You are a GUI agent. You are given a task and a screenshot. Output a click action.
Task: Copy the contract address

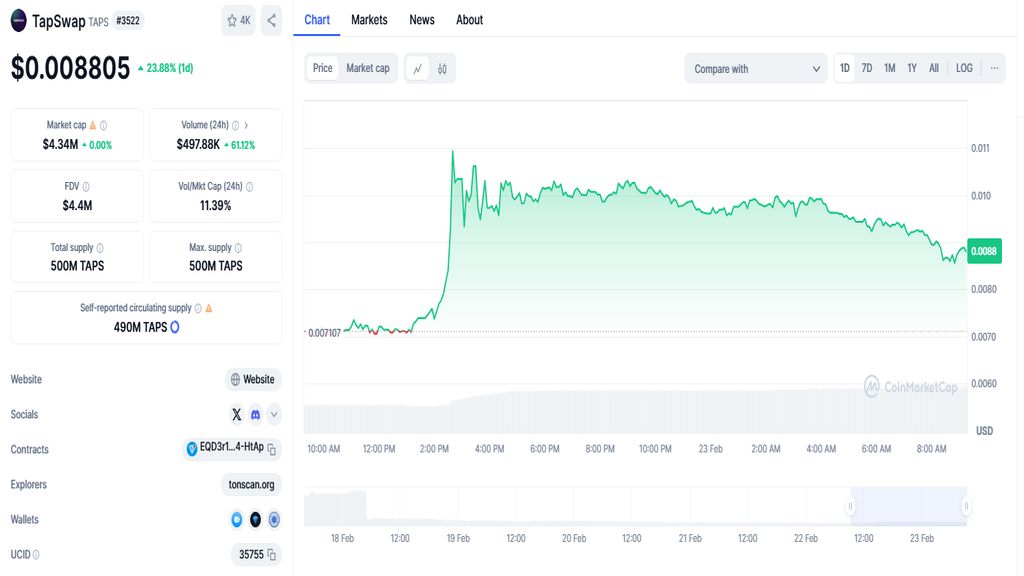tap(272, 450)
